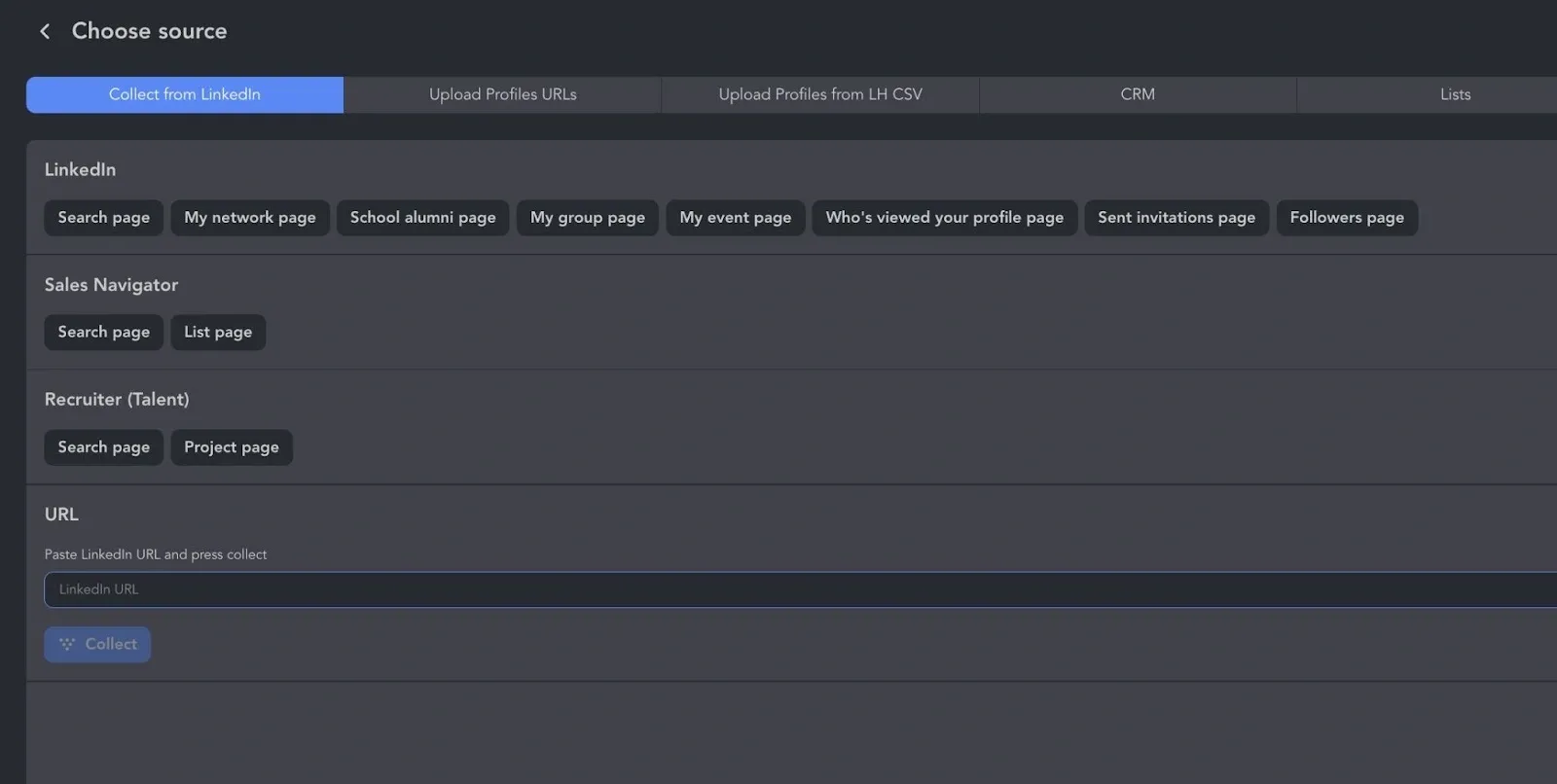
Task: Choose Sales Navigator Search page
Action: click(104, 332)
